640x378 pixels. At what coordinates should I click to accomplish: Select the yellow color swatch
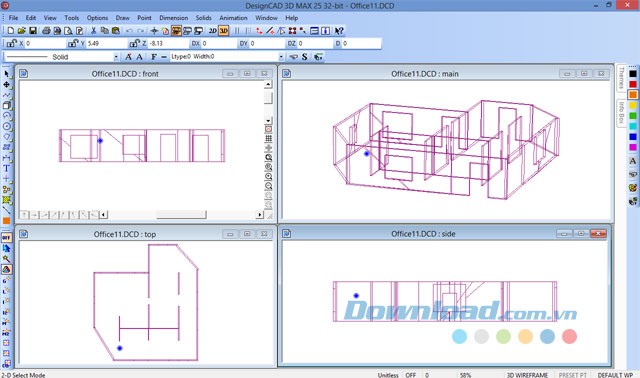click(x=633, y=105)
